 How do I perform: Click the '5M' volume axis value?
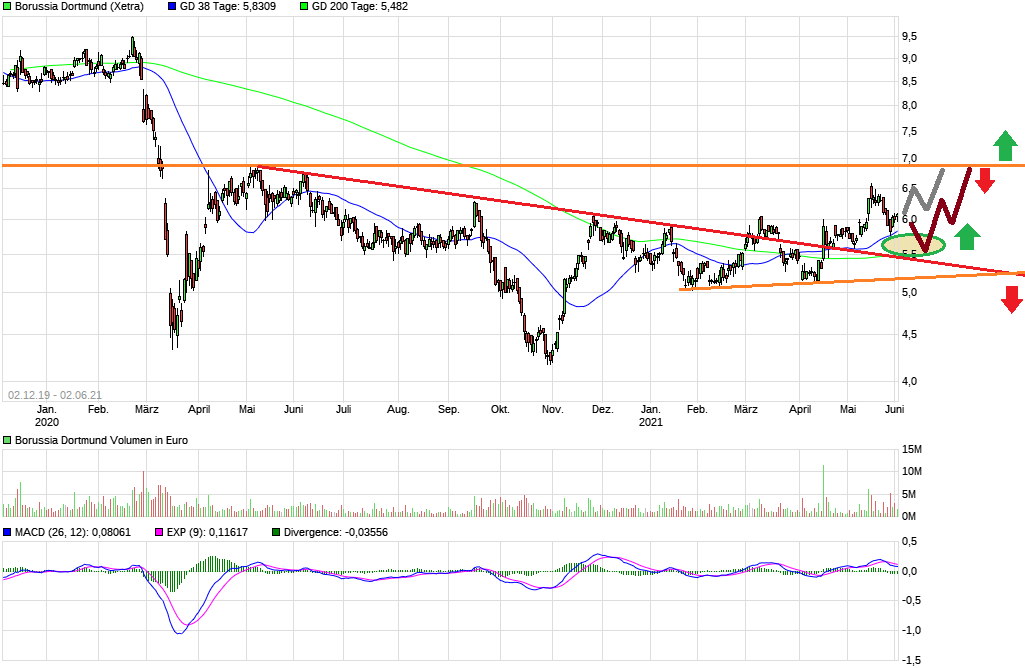pyautogui.click(x=909, y=494)
